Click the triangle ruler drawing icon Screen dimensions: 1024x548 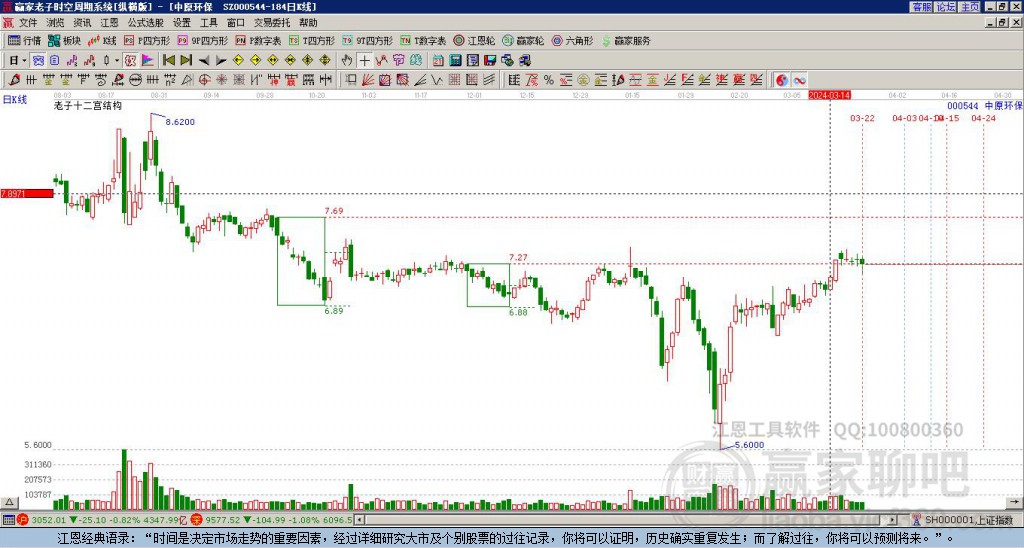[187, 80]
